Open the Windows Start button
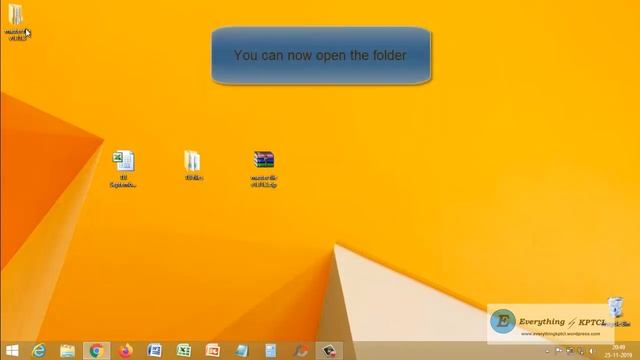This screenshot has height=360, width=640. pyautogui.click(x=12, y=351)
